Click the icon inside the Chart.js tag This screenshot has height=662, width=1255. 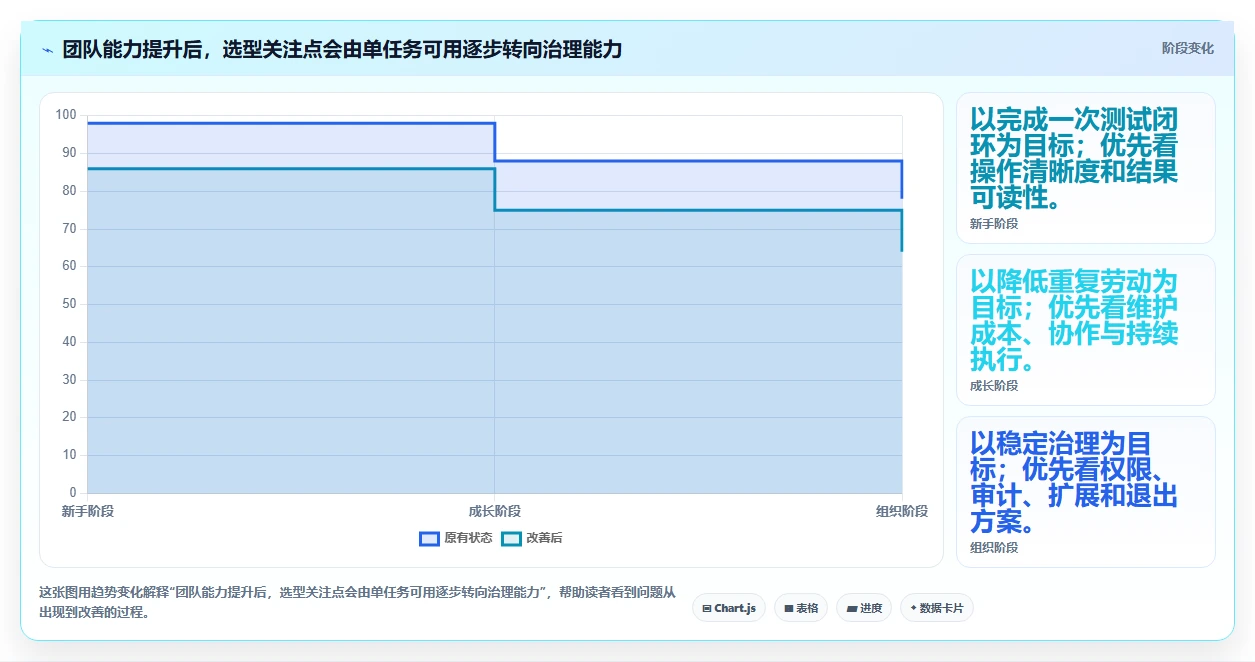707,608
